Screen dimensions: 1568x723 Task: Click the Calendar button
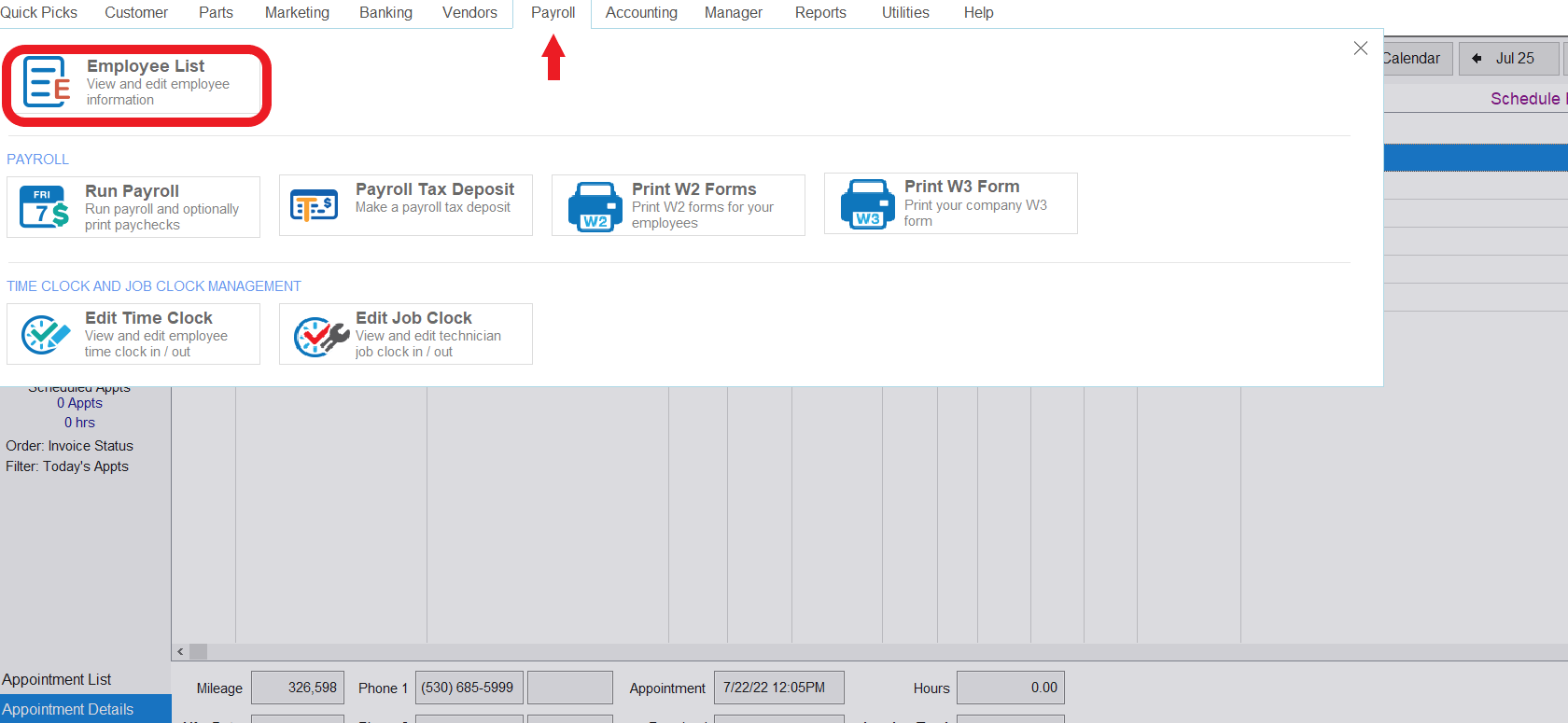click(x=1418, y=58)
